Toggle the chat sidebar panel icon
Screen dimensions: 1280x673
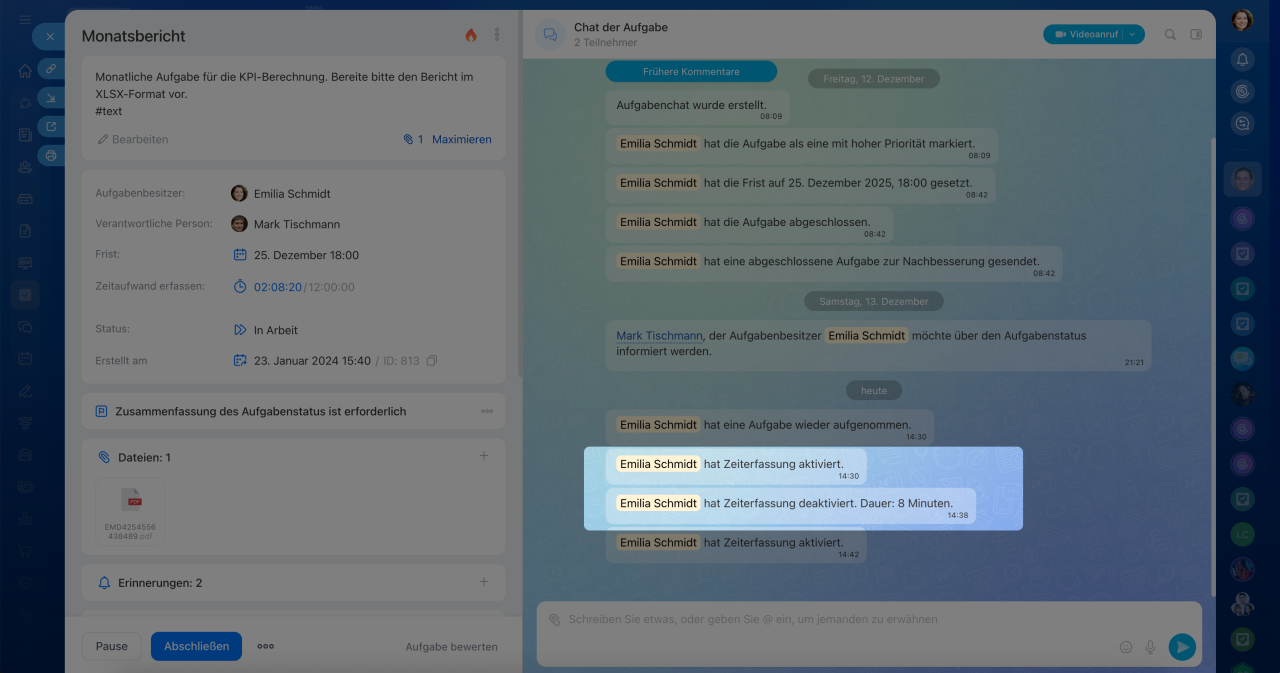click(x=1196, y=34)
